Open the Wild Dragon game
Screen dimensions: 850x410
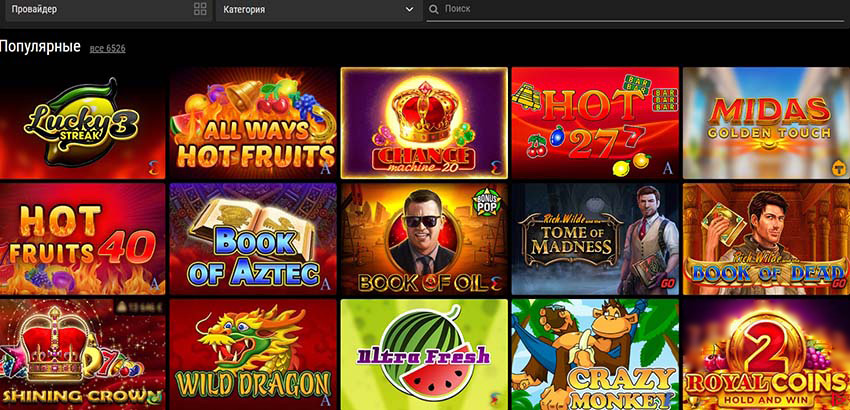coord(253,354)
